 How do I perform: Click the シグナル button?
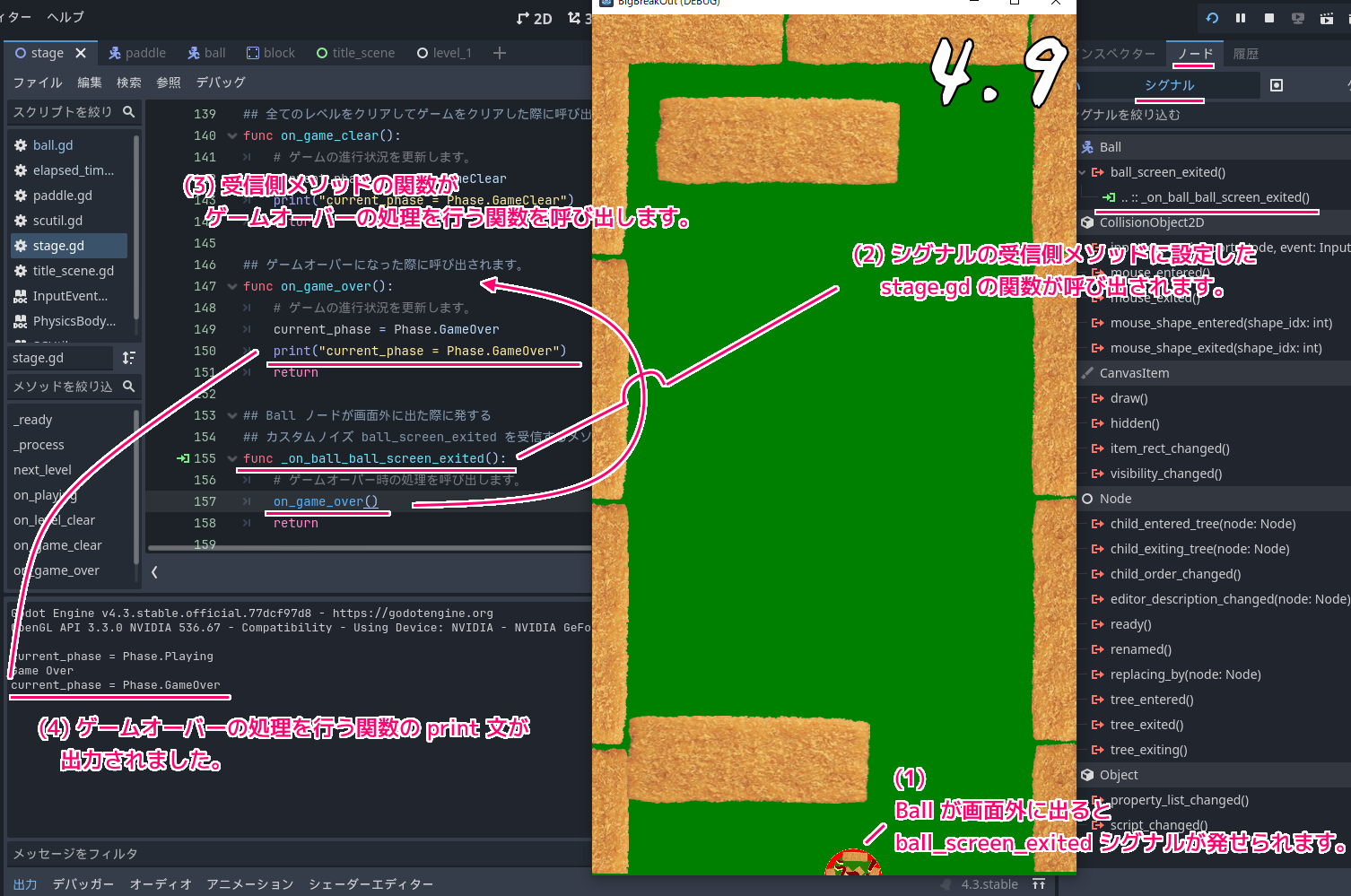[1170, 85]
